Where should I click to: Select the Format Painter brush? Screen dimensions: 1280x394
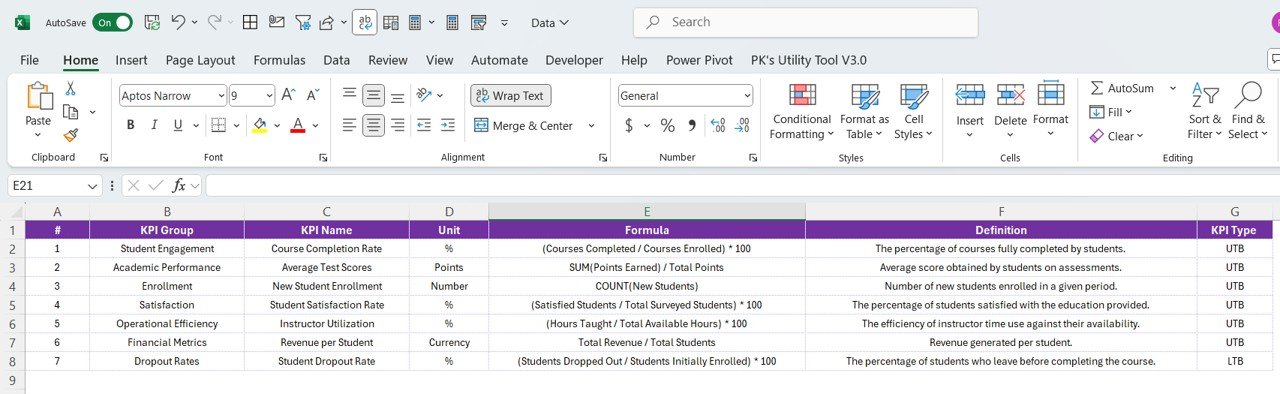coord(71,135)
